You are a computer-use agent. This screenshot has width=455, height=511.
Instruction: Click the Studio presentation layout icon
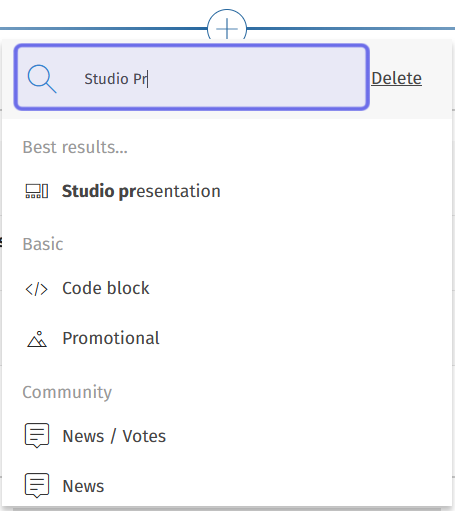click(x=37, y=191)
